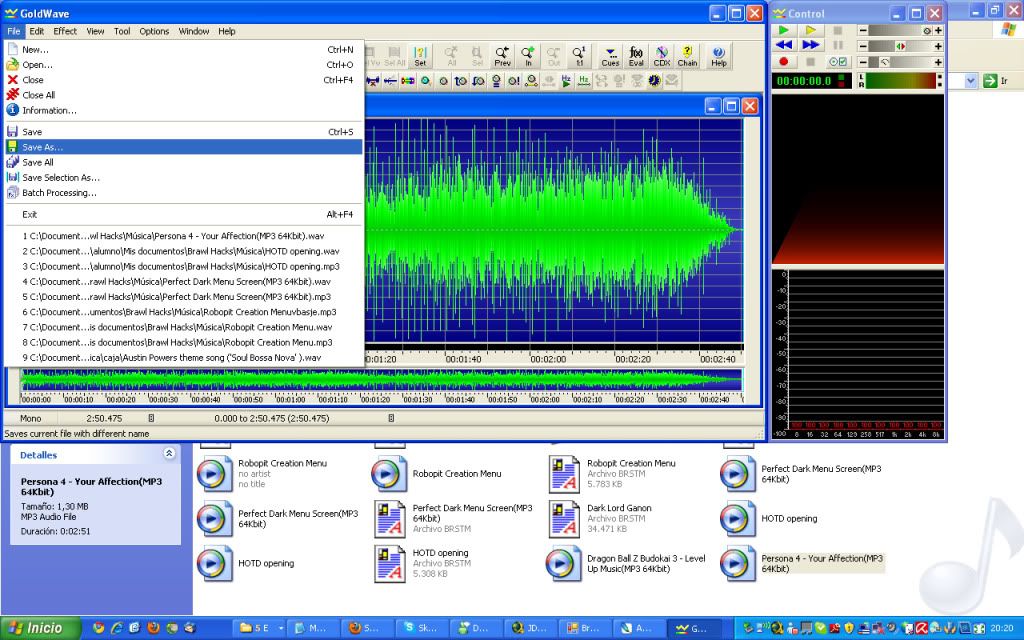Collapse the Detalles panel chevron
The height and width of the screenshot is (640, 1024).
click(169, 454)
